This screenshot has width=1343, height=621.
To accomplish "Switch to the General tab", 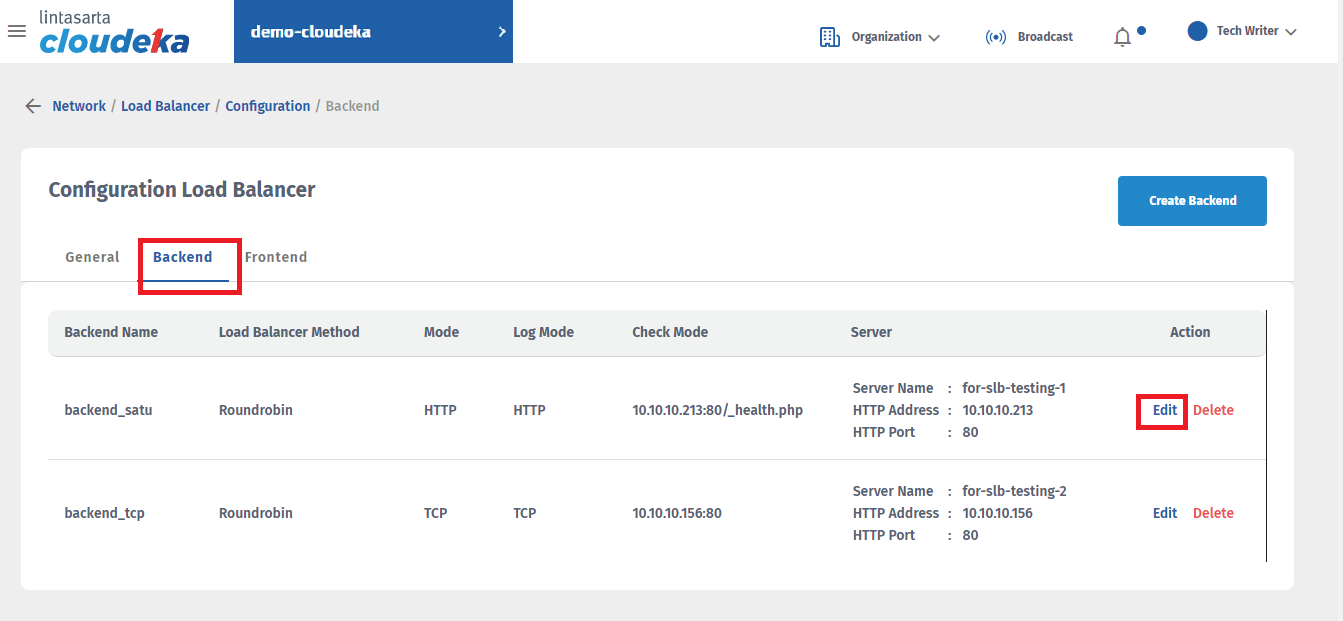I will (92, 257).
